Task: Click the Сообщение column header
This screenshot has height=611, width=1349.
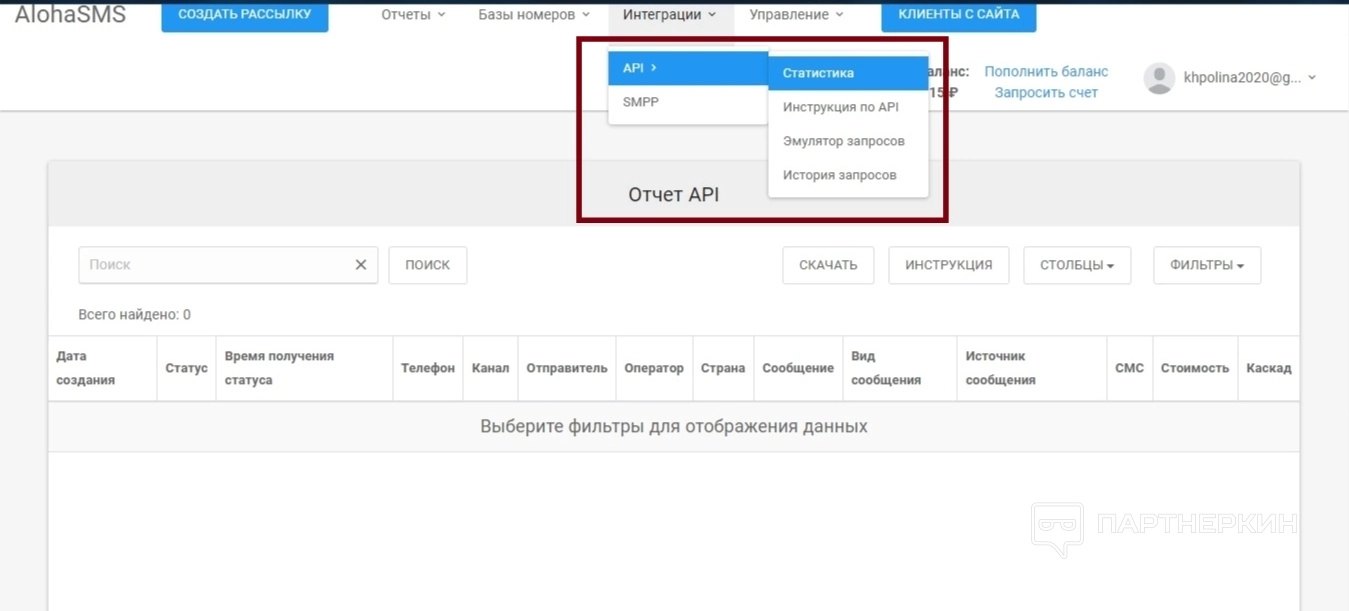Action: (798, 368)
